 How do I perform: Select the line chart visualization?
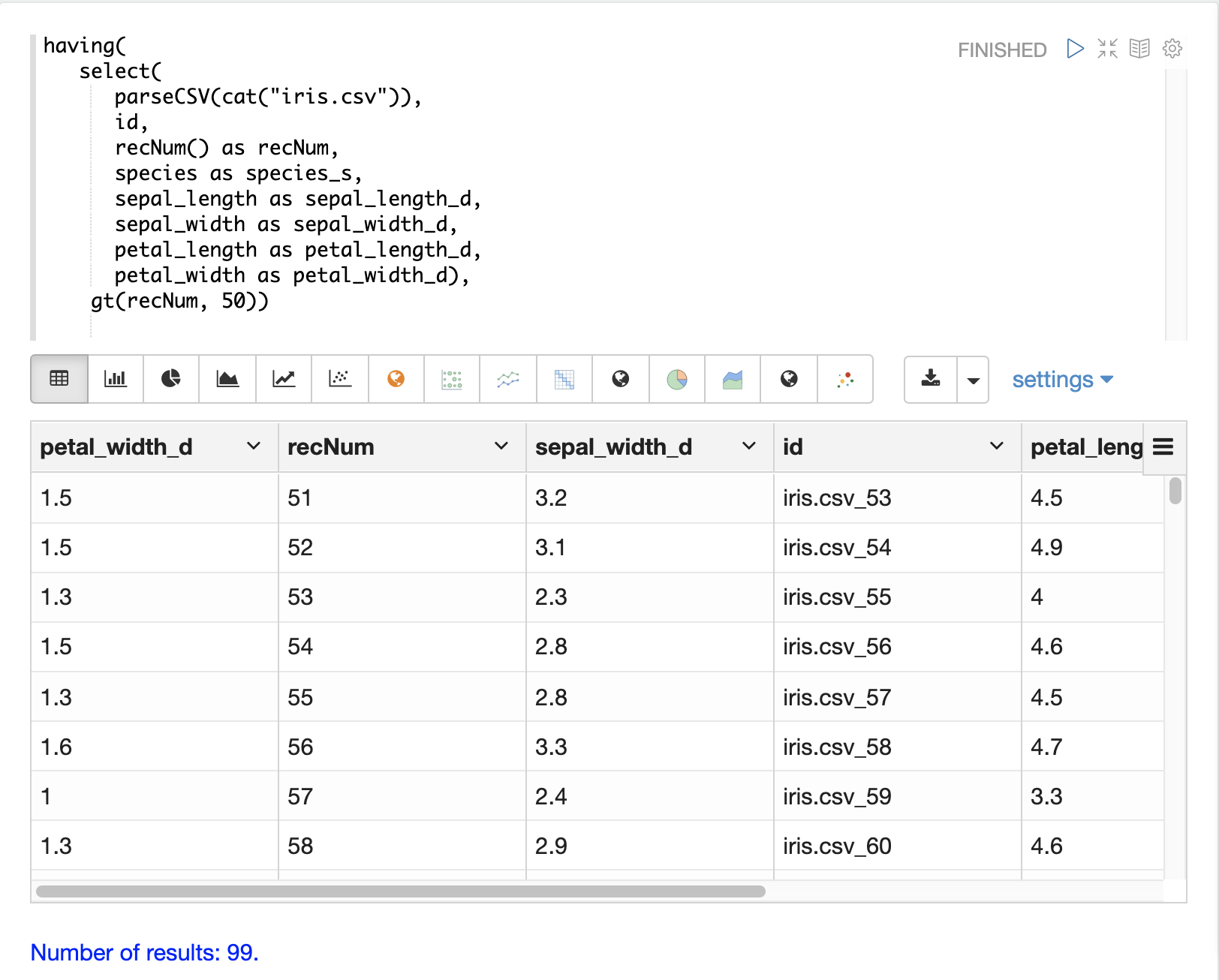(284, 379)
